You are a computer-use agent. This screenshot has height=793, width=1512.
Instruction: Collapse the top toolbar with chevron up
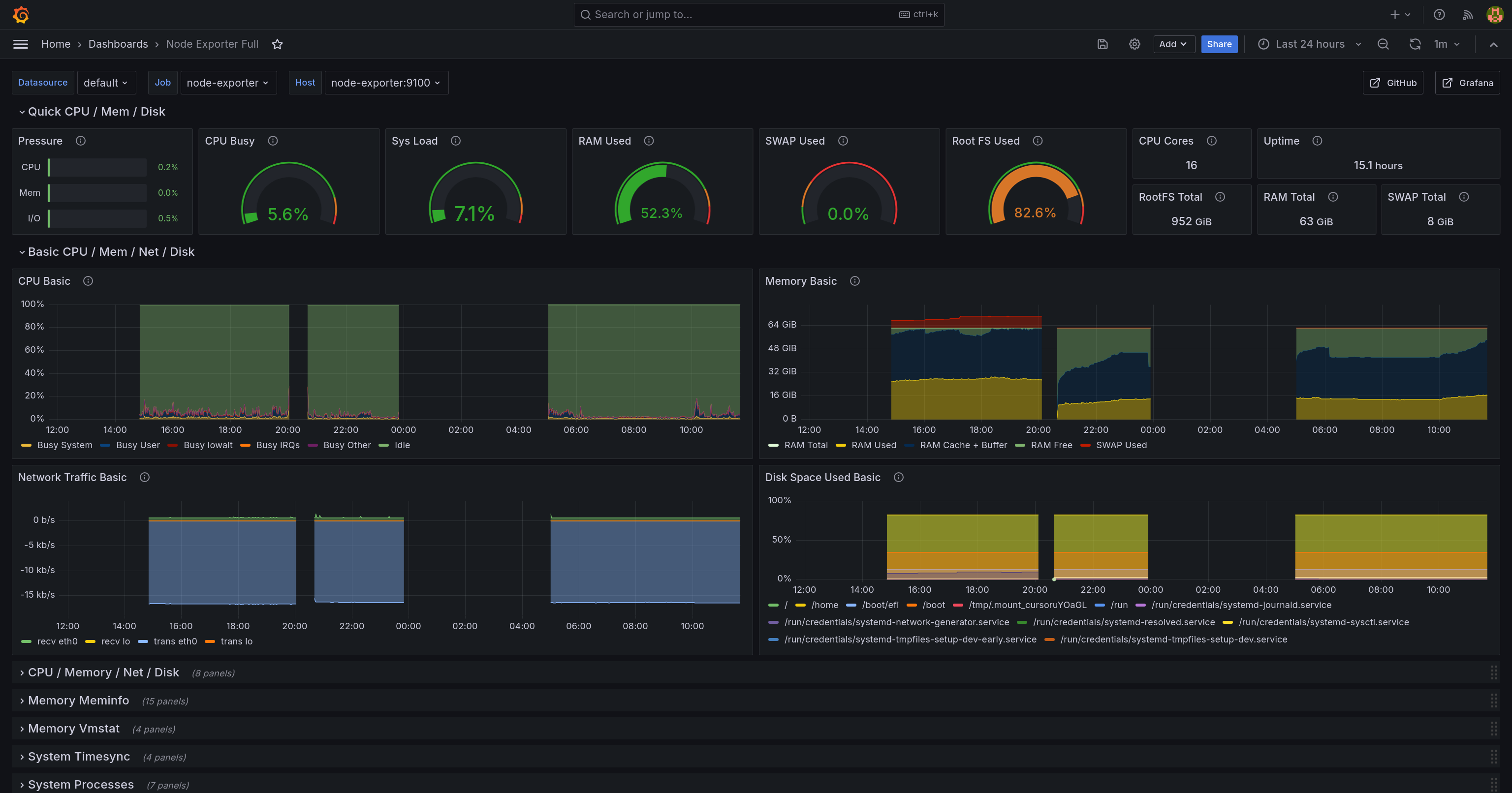[1493, 44]
